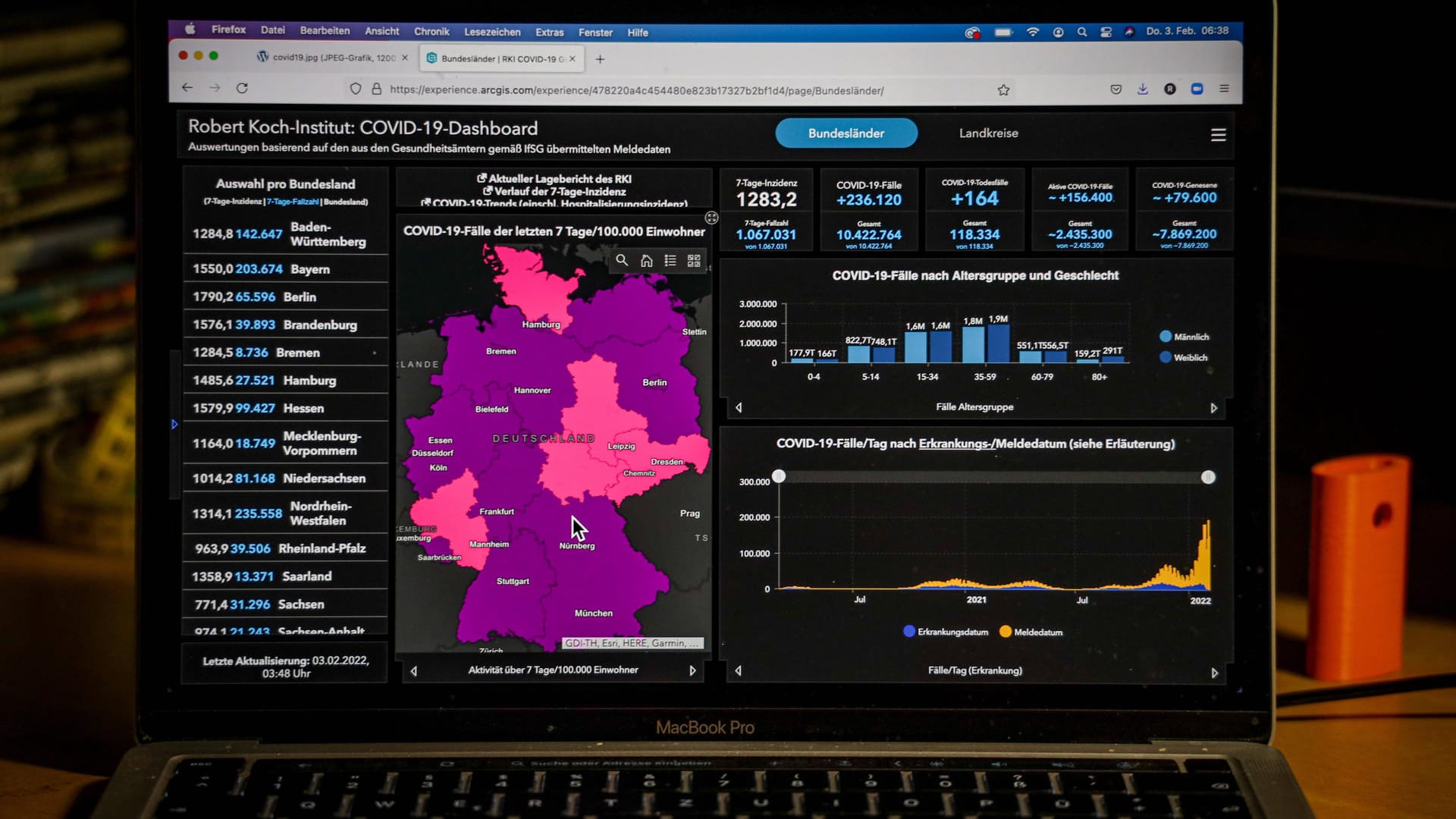Select Berlin in the state list
The width and height of the screenshot is (1456, 819).
point(286,297)
